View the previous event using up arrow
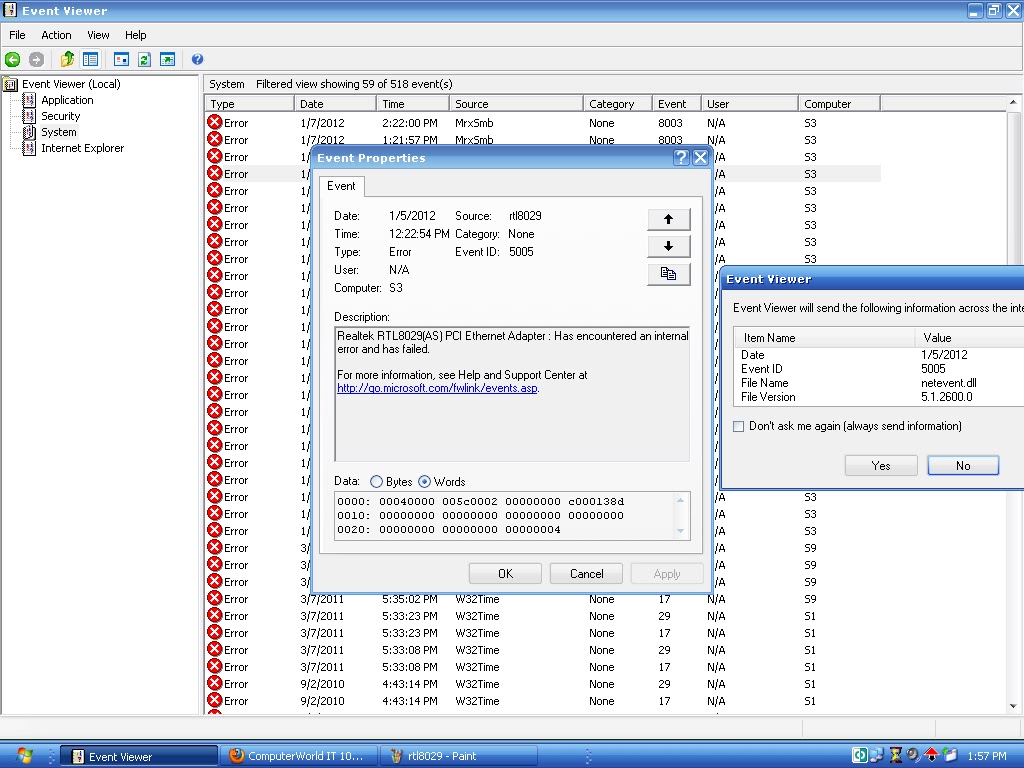Image resolution: width=1024 pixels, height=768 pixels. pyautogui.click(x=668, y=219)
